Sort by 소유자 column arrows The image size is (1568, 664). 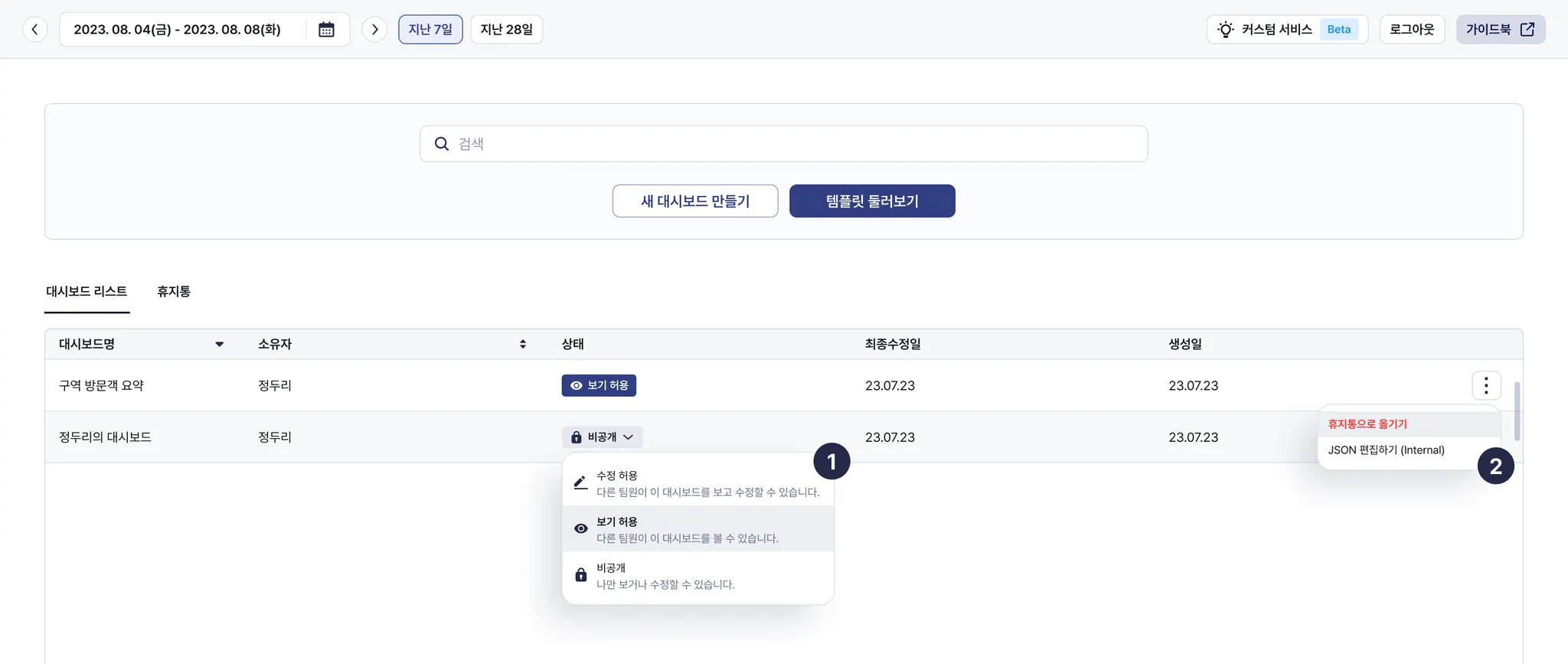coord(523,345)
